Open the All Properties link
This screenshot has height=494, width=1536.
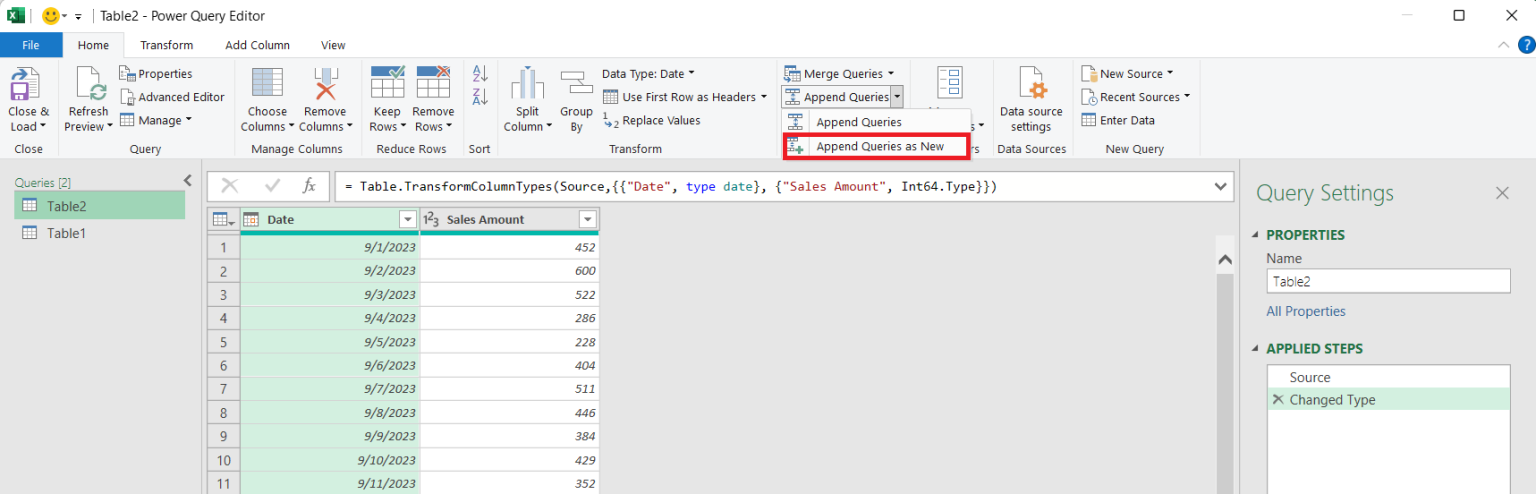click(1305, 311)
